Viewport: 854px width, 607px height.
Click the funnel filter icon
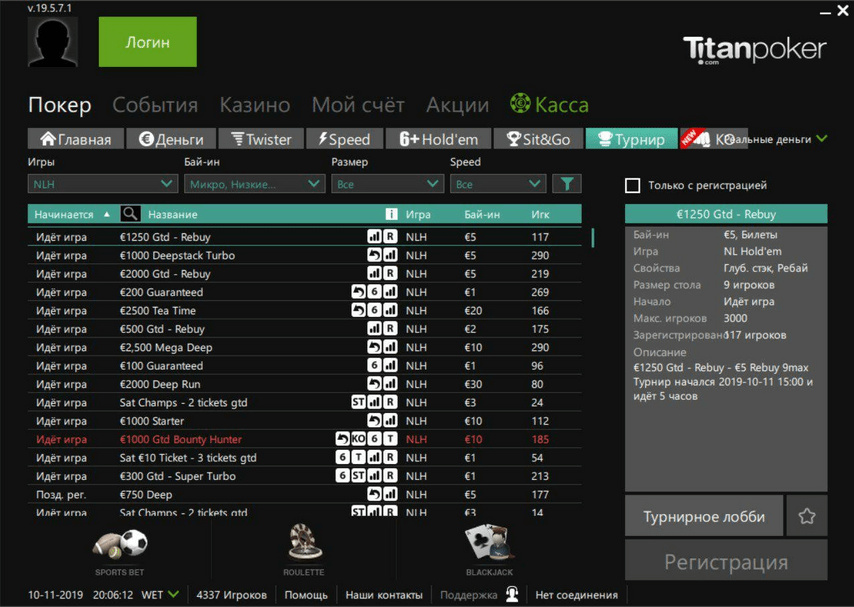566,184
